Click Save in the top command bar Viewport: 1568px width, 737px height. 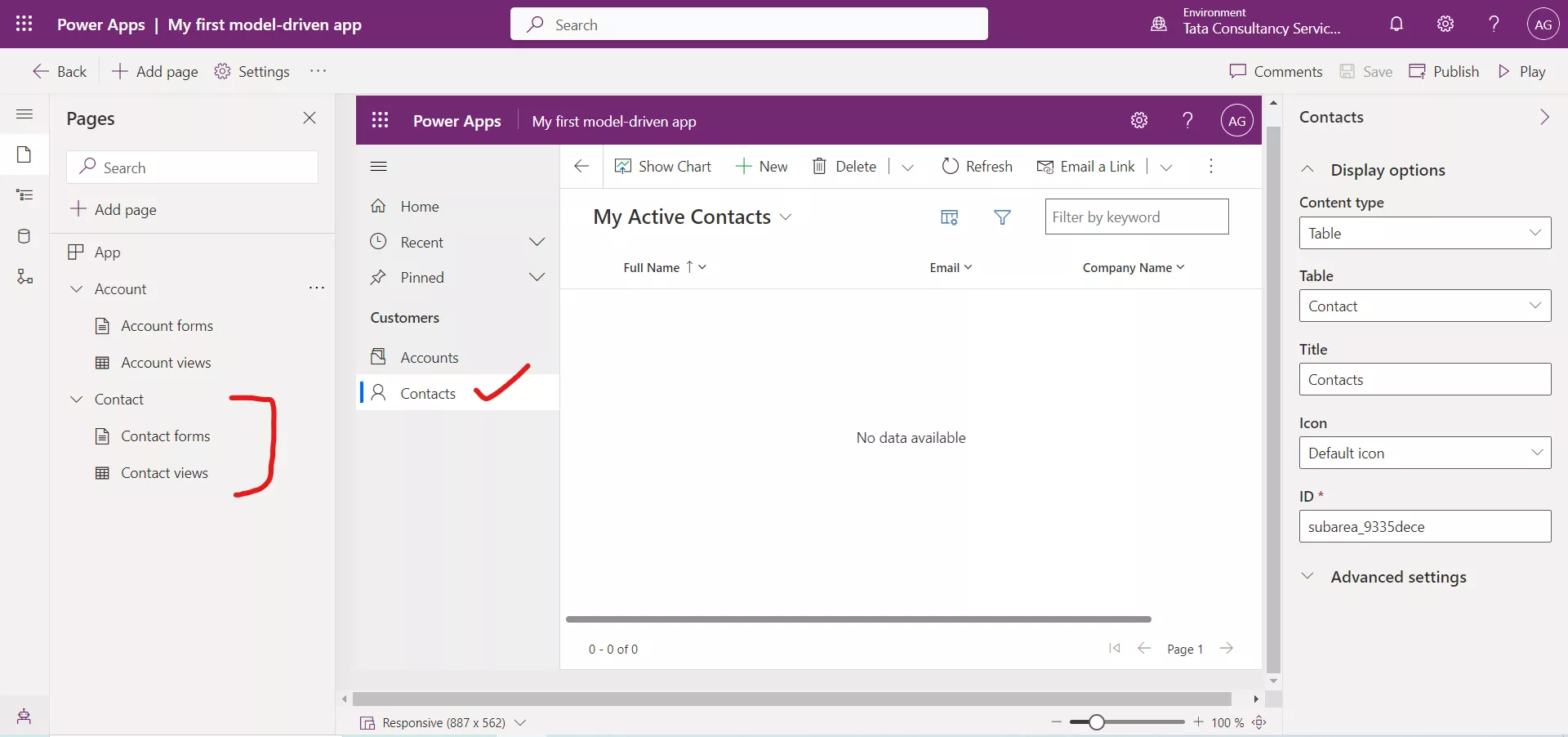[x=1366, y=71]
